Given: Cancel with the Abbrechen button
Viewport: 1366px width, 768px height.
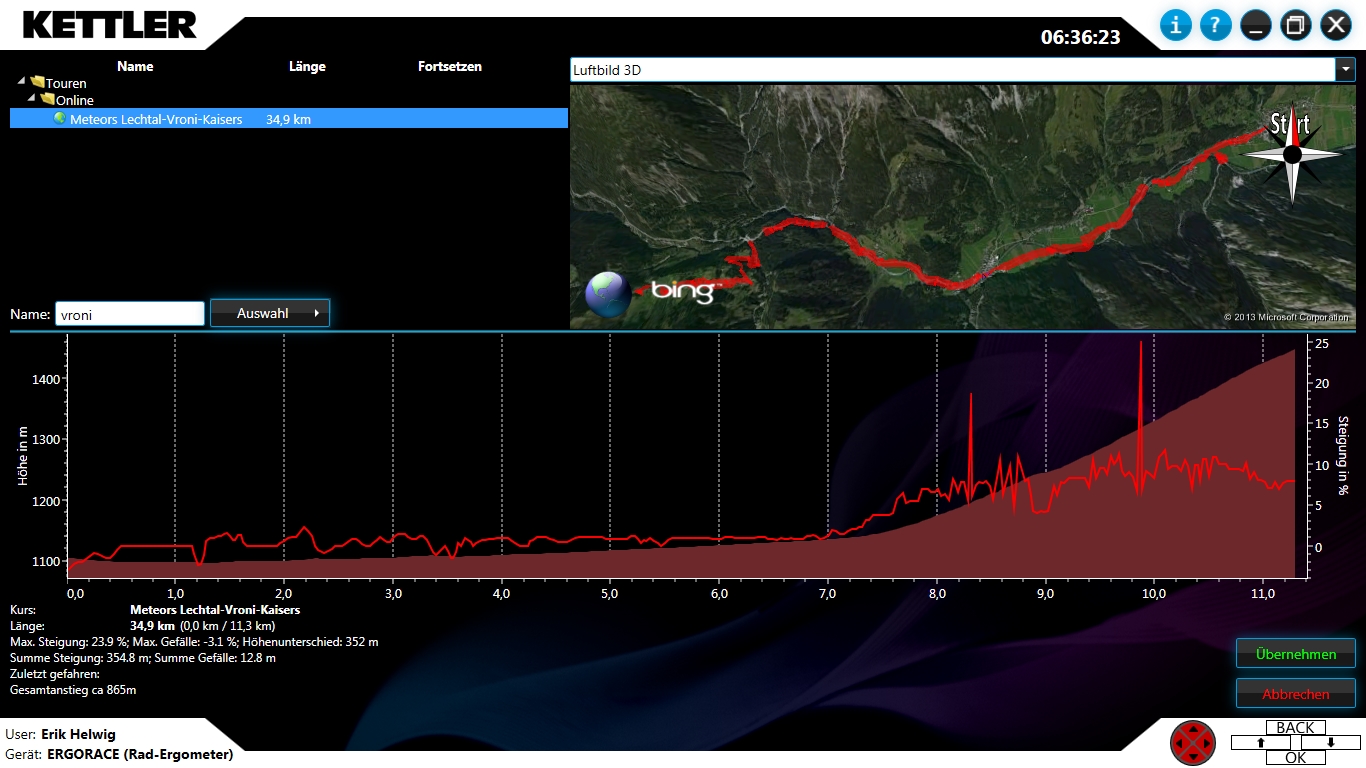Looking at the screenshot, I should pyautogui.click(x=1295, y=693).
